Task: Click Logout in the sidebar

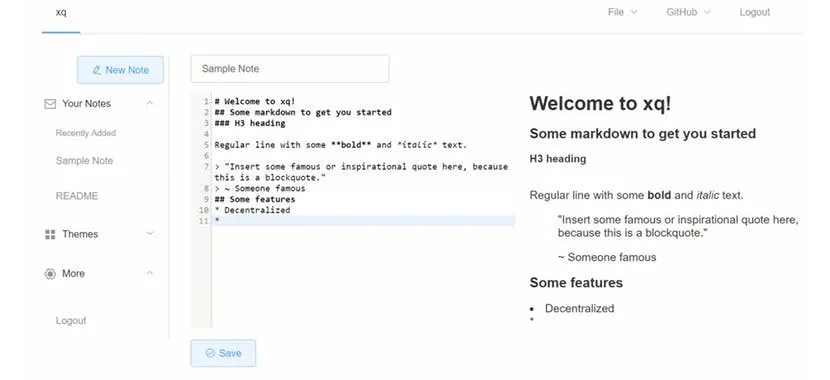Action: 71,321
